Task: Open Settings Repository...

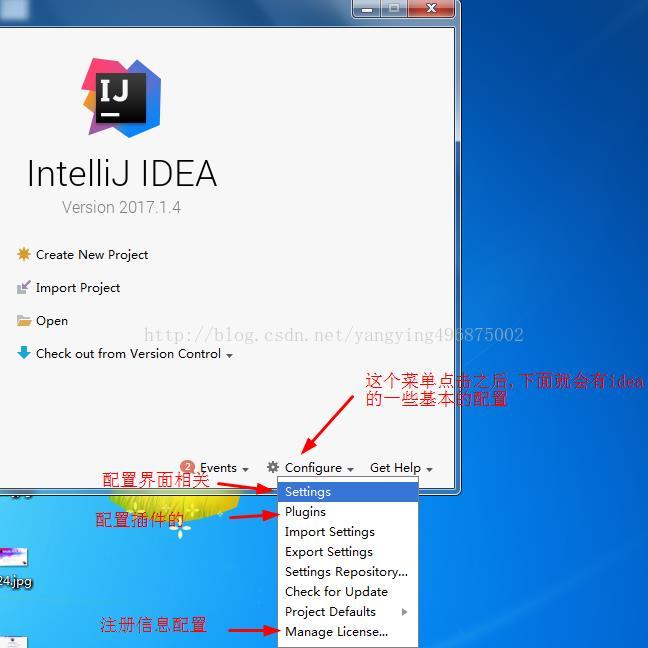Action: [x=348, y=572]
